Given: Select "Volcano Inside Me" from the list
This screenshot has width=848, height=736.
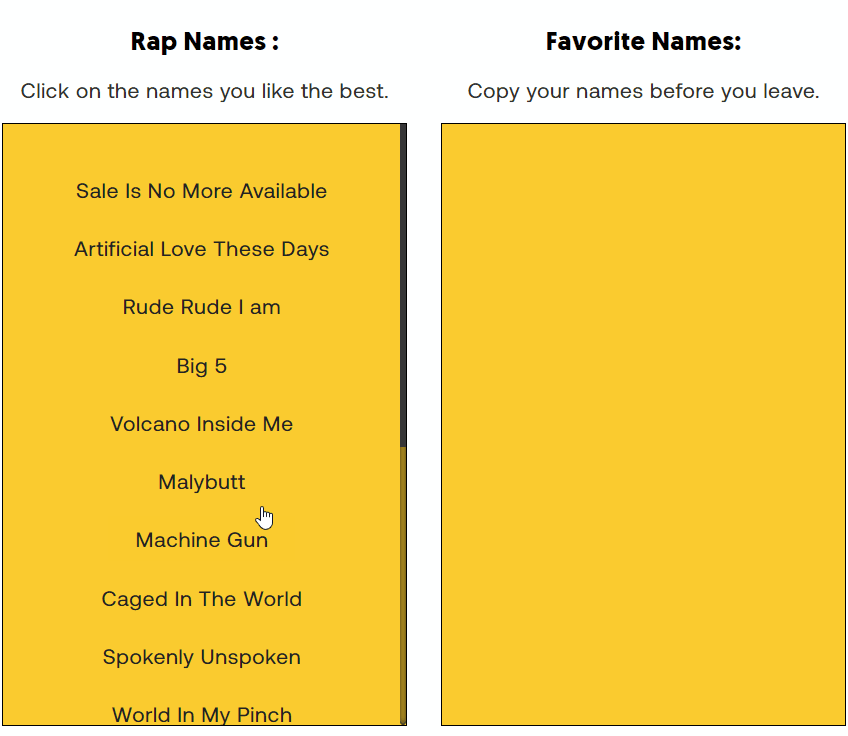Looking at the screenshot, I should (201, 424).
